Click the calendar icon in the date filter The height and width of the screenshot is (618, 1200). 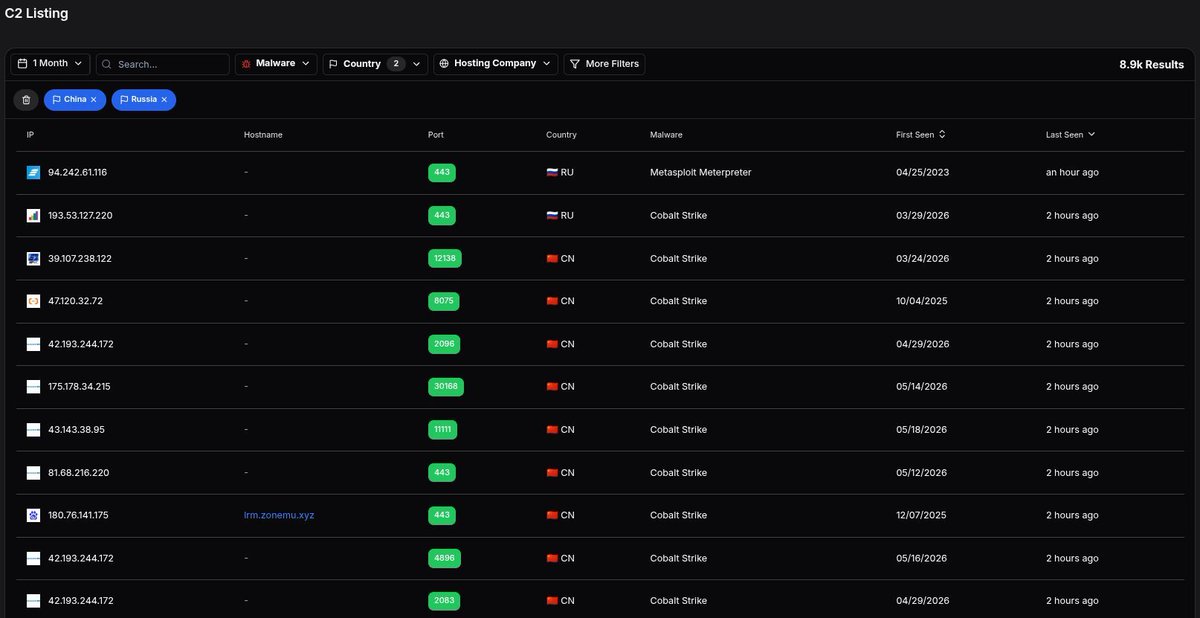pyautogui.click(x=23, y=63)
